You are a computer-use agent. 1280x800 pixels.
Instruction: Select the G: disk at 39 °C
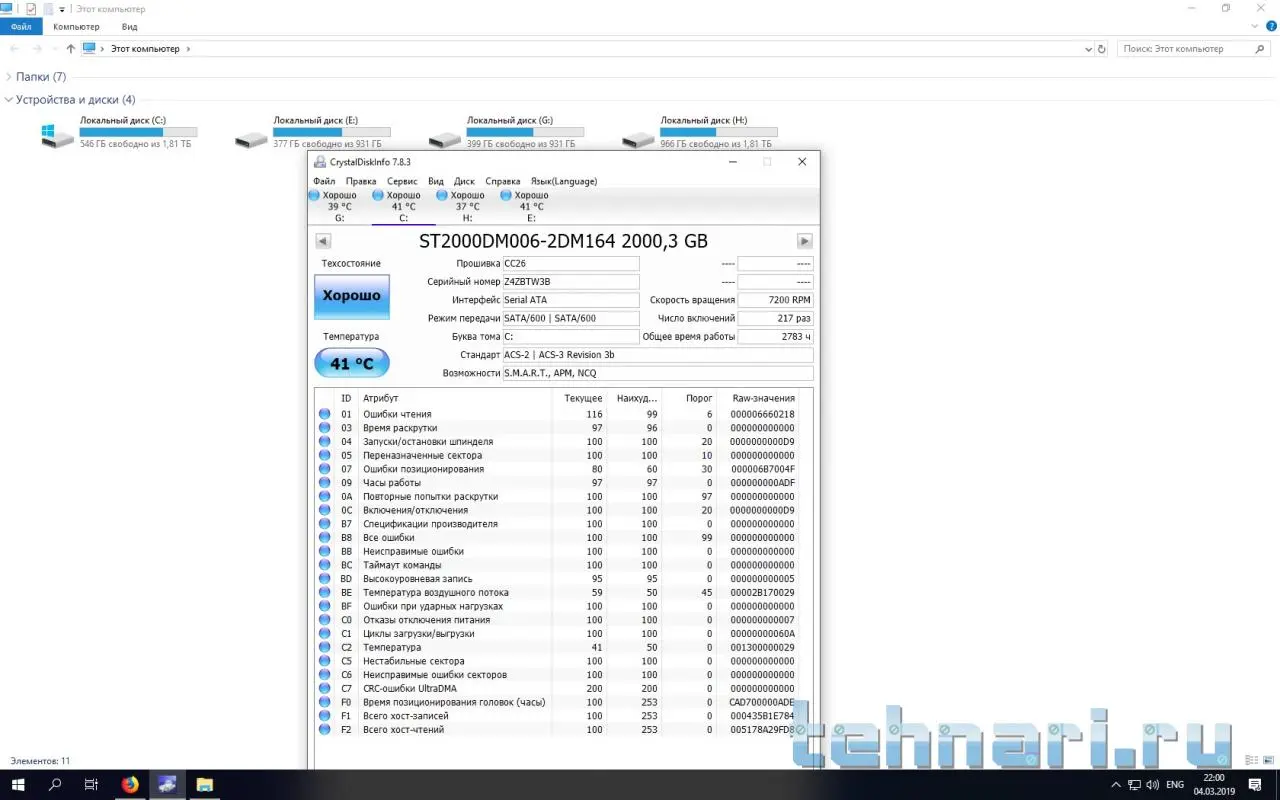click(339, 206)
